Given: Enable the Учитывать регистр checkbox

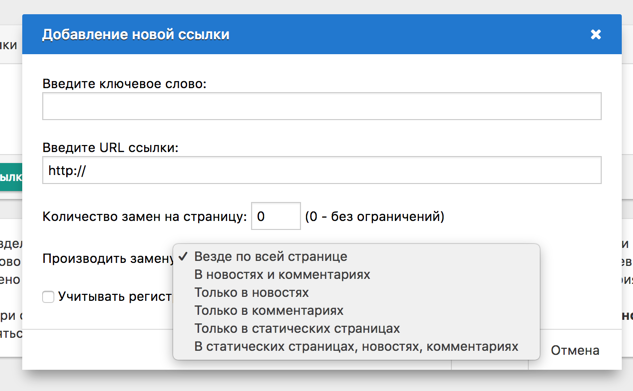Looking at the screenshot, I should 48,297.
